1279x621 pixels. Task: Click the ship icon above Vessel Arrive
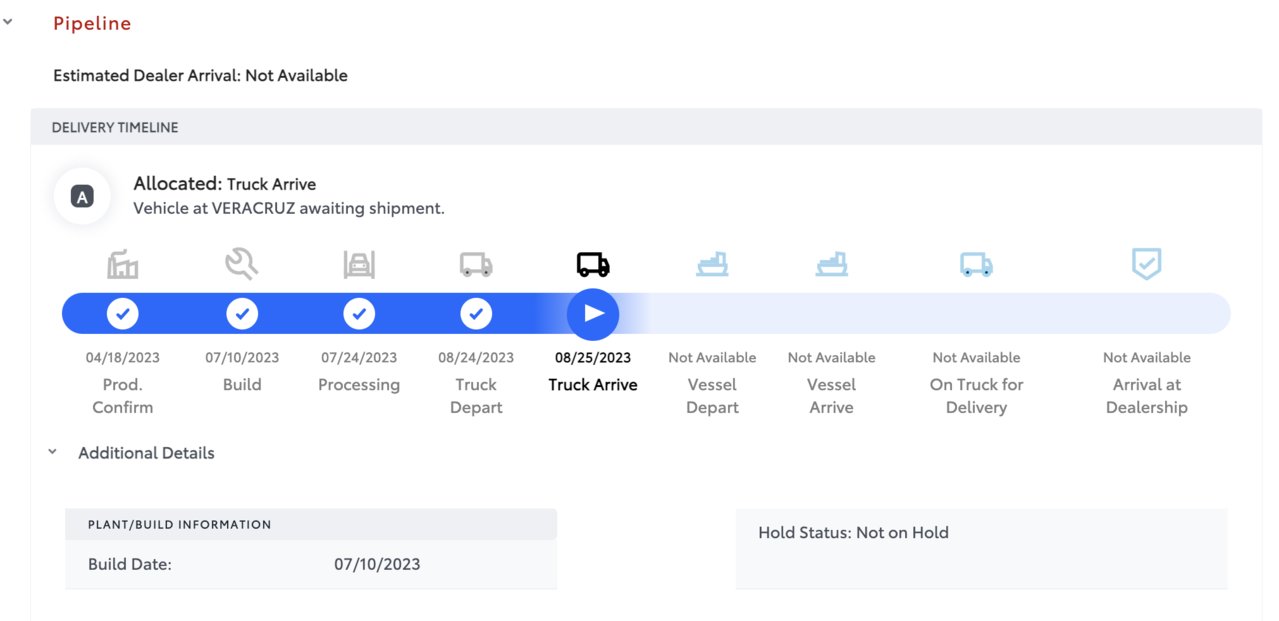coord(831,264)
